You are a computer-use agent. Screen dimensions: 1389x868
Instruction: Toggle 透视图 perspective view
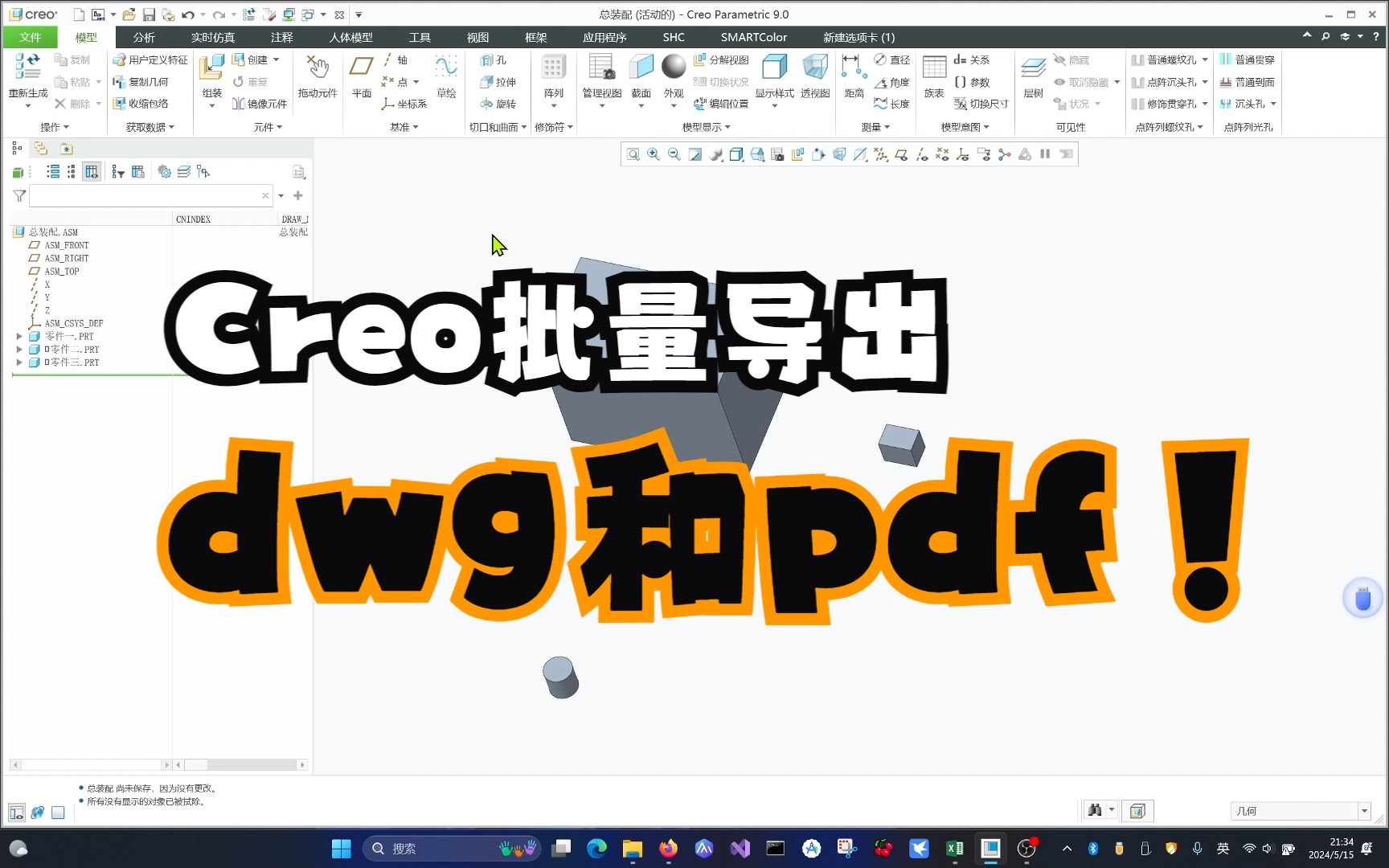point(815,76)
